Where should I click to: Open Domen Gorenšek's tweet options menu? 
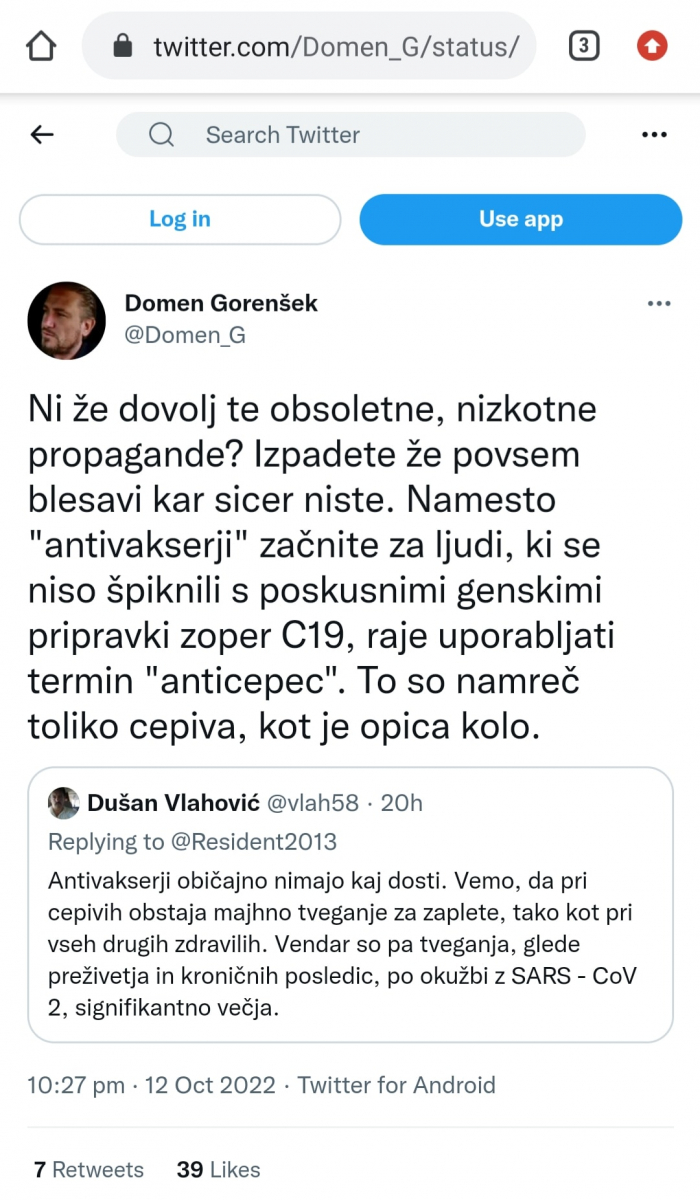pyautogui.click(x=658, y=304)
